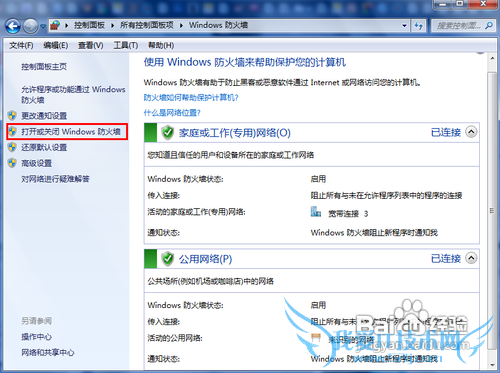Click the refresh button beside address bar
Viewport: 500px width, 373px height.
419,26
